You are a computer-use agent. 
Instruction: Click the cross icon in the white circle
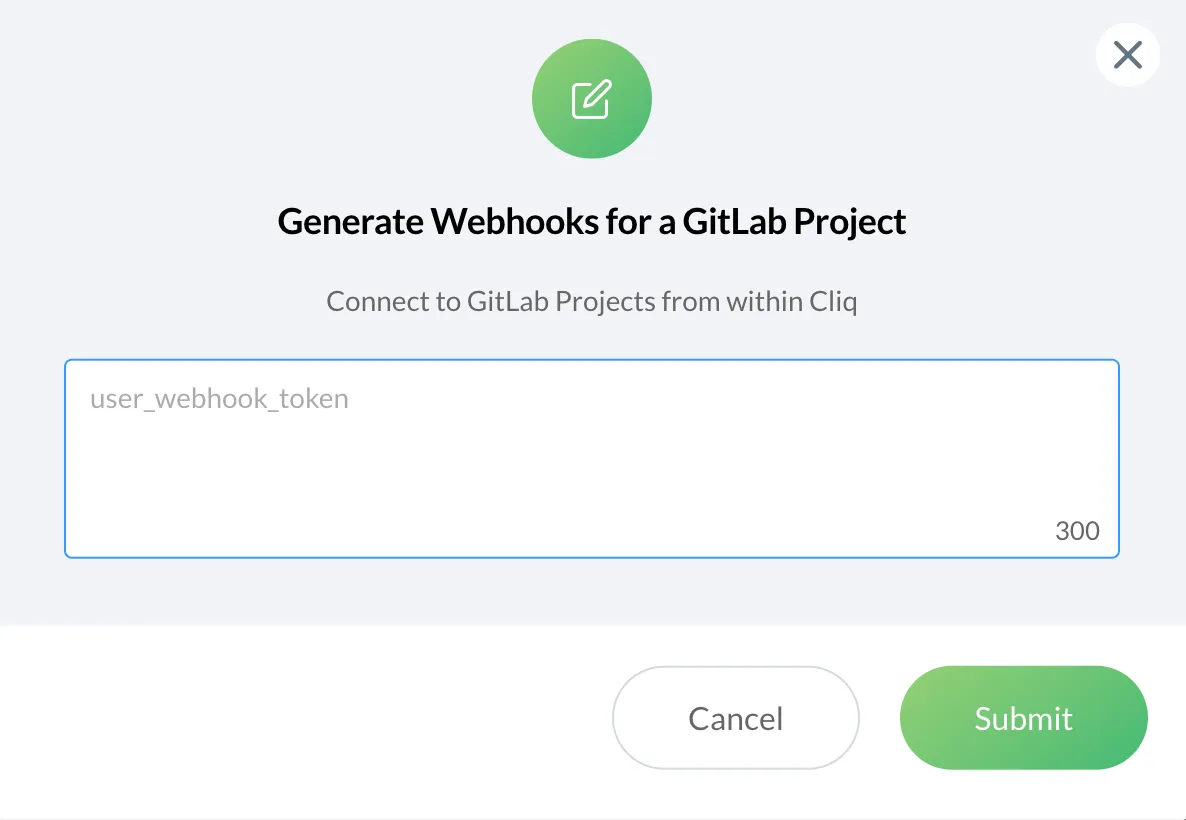[1127, 55]
